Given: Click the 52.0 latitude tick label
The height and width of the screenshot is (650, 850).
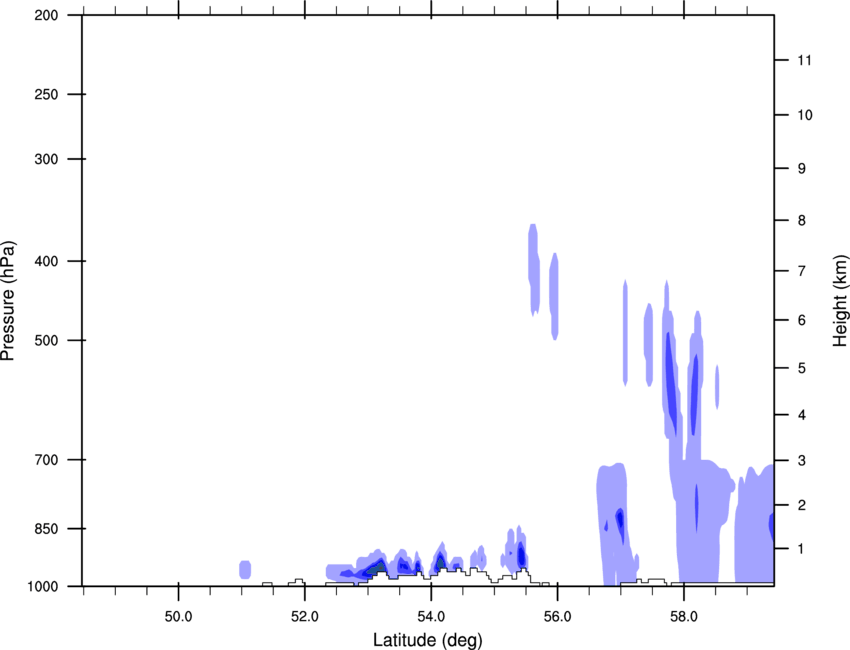Looking at the screenshot, I should click(304, 611).
